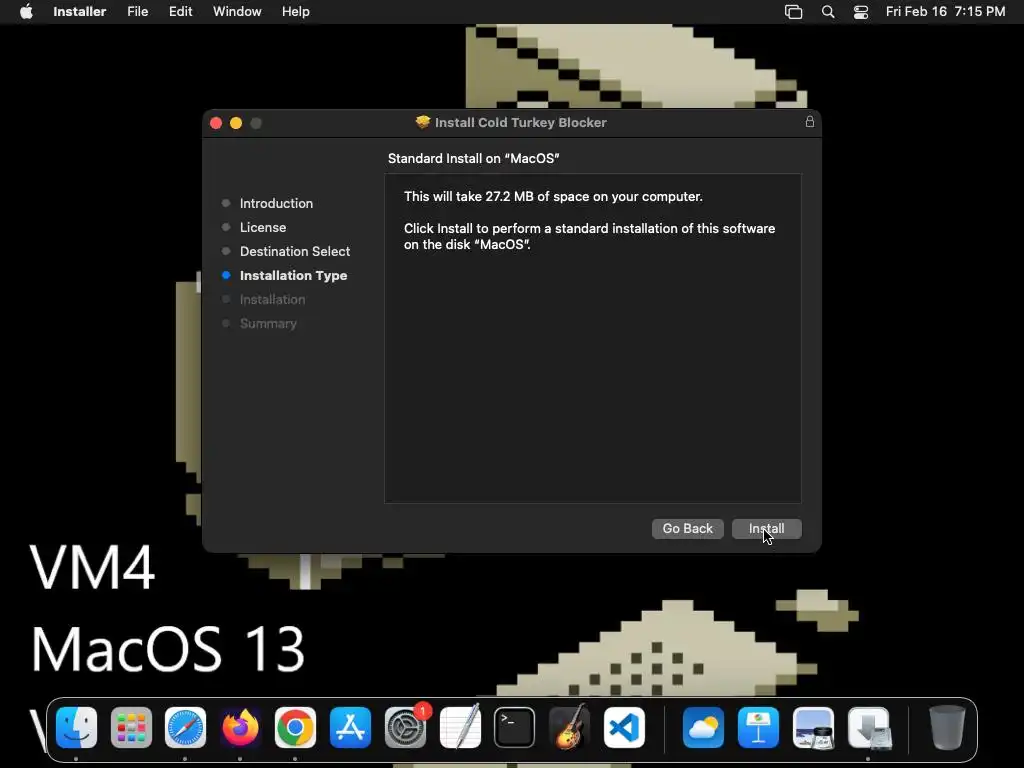
Task: Click the lock icon in installer title bar
Action: point(810,121)
